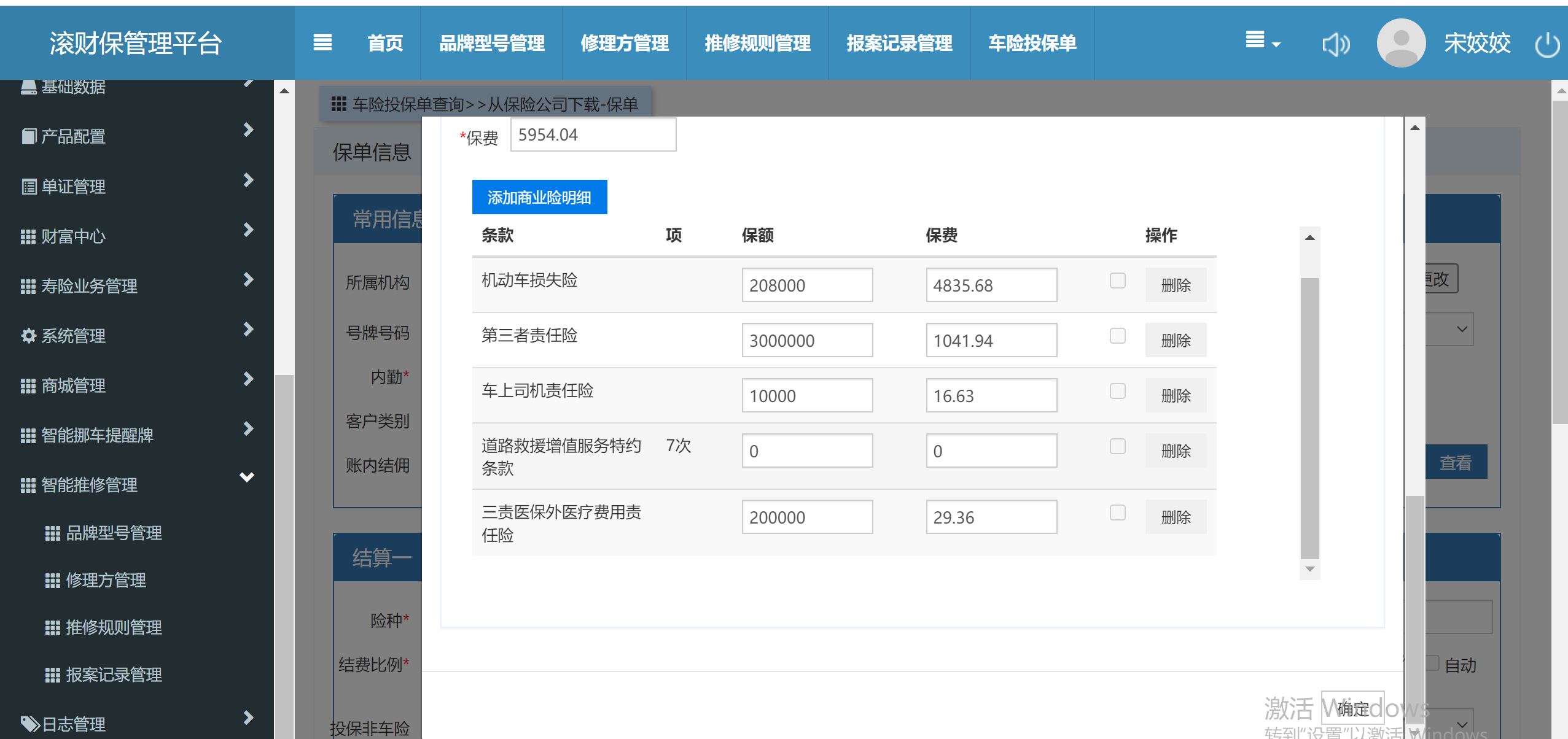Click the 保费 total input field
The width and height of the screenshot is (1568, 739).
click(x=593, y=134)
